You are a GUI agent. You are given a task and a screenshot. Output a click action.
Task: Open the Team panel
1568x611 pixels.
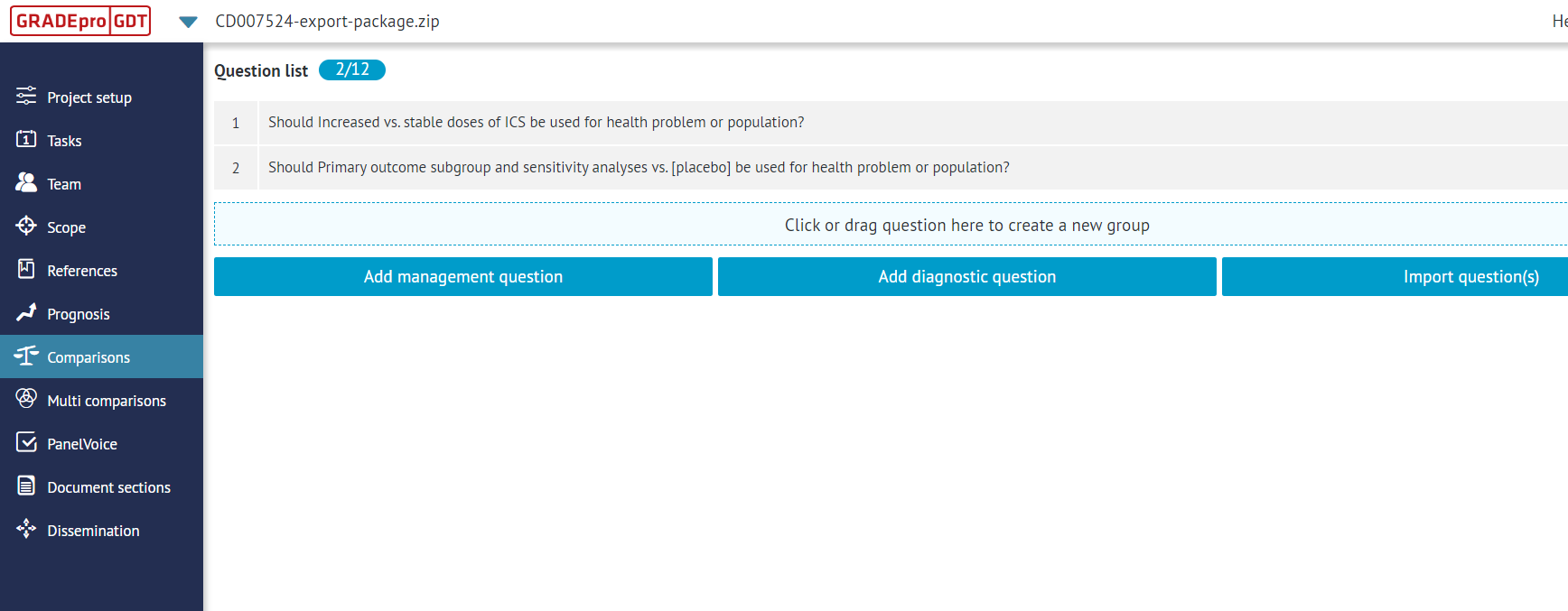[62, 183]
